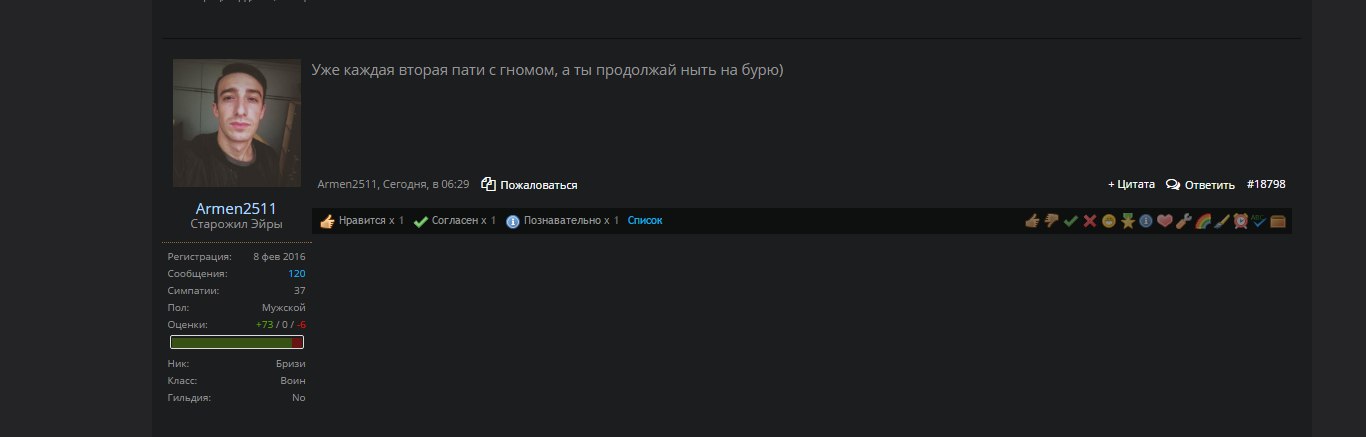The image size is (1366, 437).
Task: Click the paintbrush rating icon
Action: pos(1221,221)
